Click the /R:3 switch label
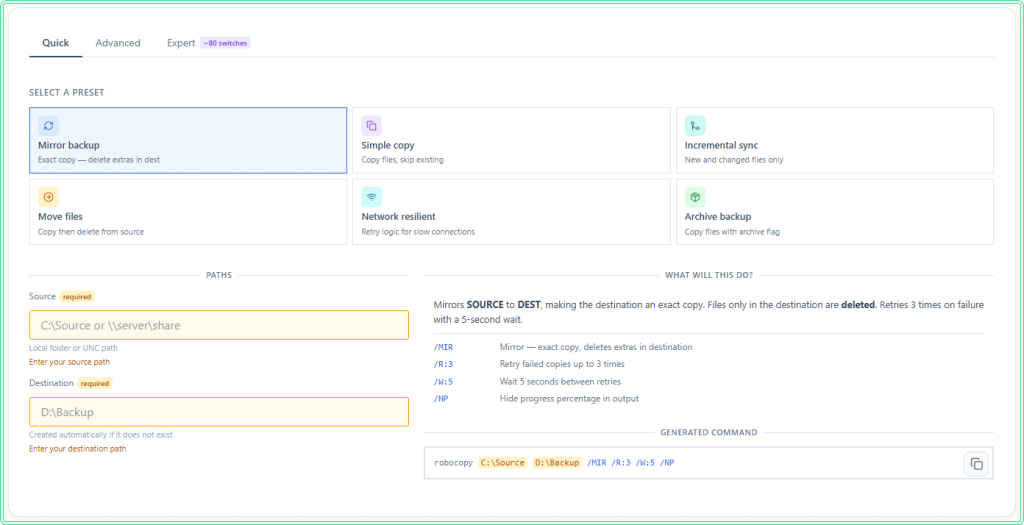Viewport: 1024px width, 525px height. [443, 364]
